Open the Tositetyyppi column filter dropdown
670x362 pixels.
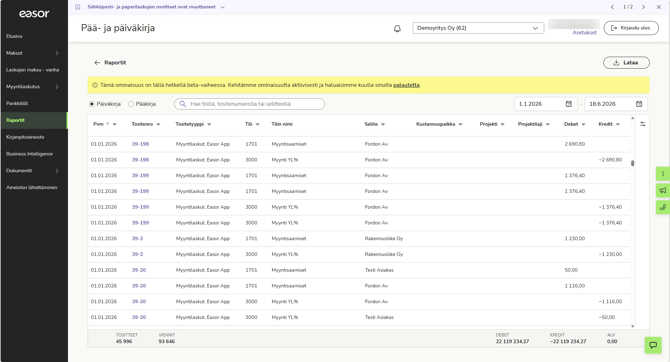pyautogui.click(x=209, y=124)
